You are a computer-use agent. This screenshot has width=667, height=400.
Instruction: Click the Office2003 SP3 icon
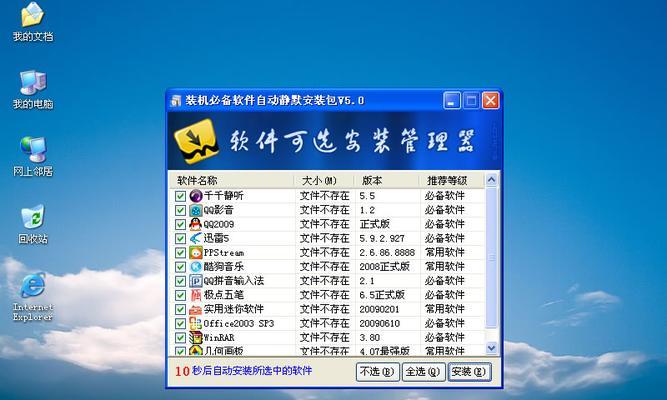coord(196,323)
